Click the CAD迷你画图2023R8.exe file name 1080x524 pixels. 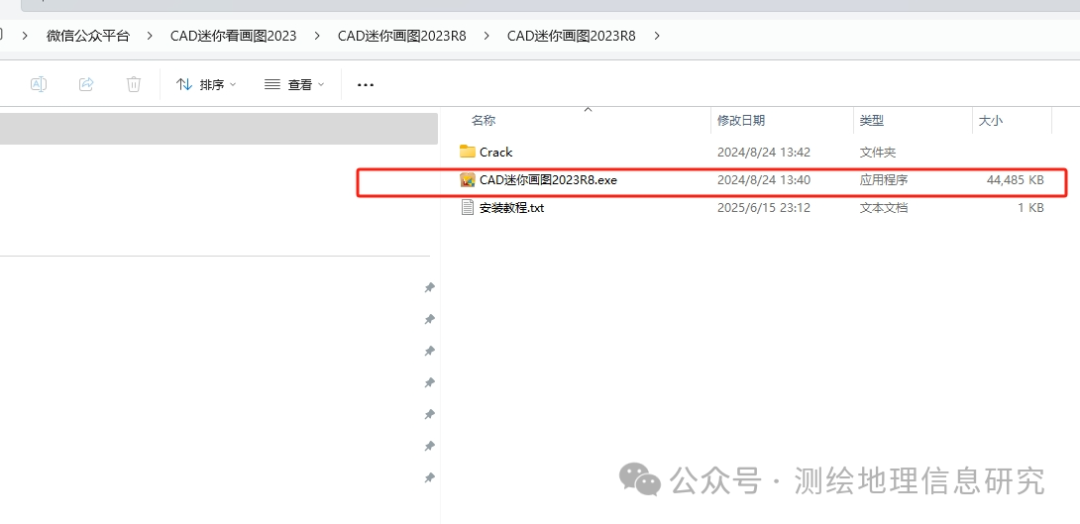548,180
